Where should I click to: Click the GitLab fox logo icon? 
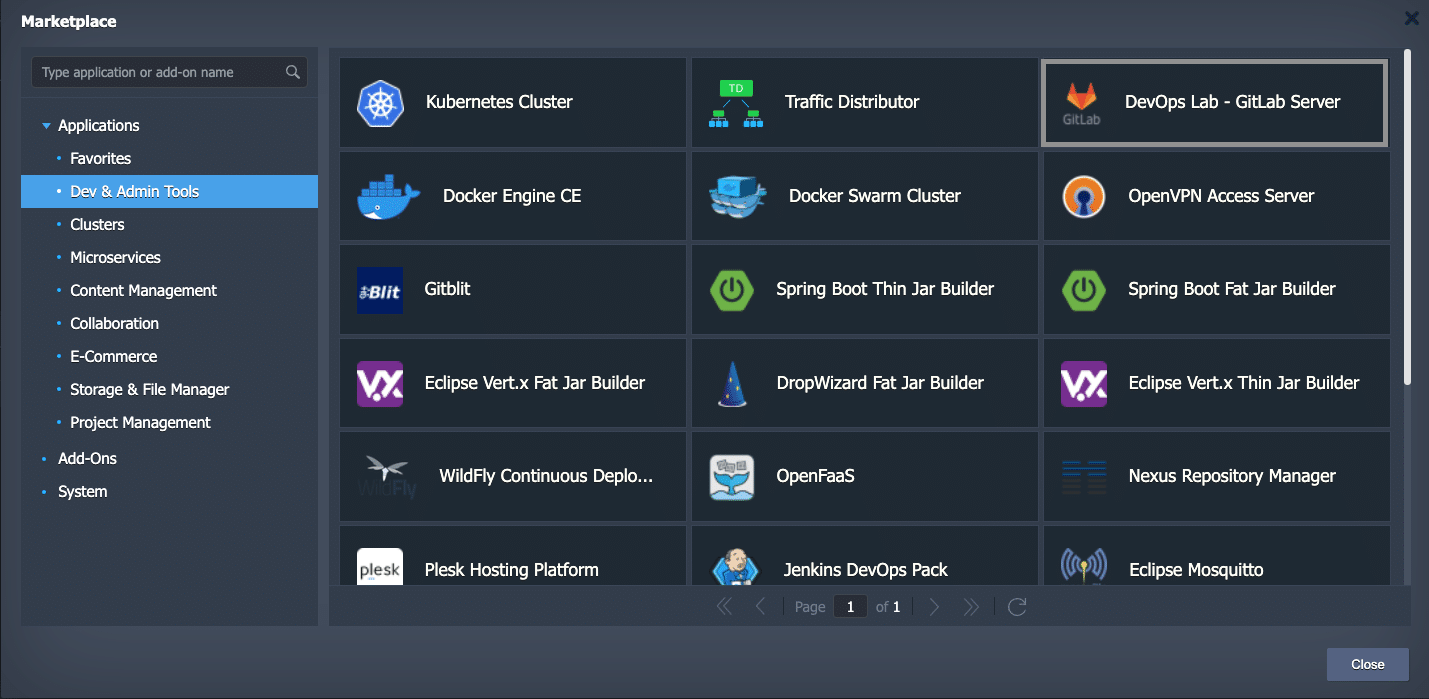coord(1082,103)
